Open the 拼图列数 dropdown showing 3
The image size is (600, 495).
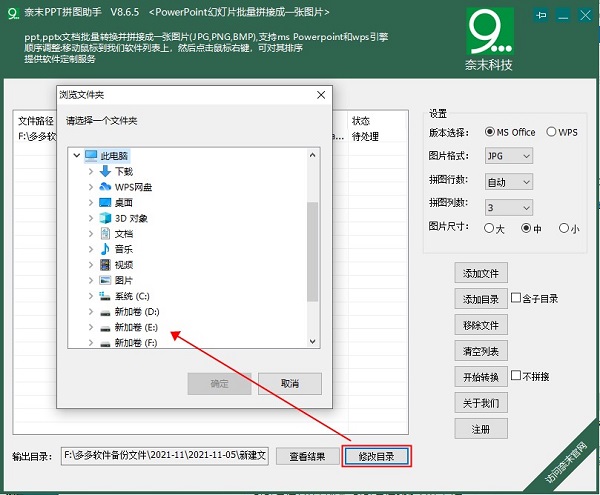(509, 207)
